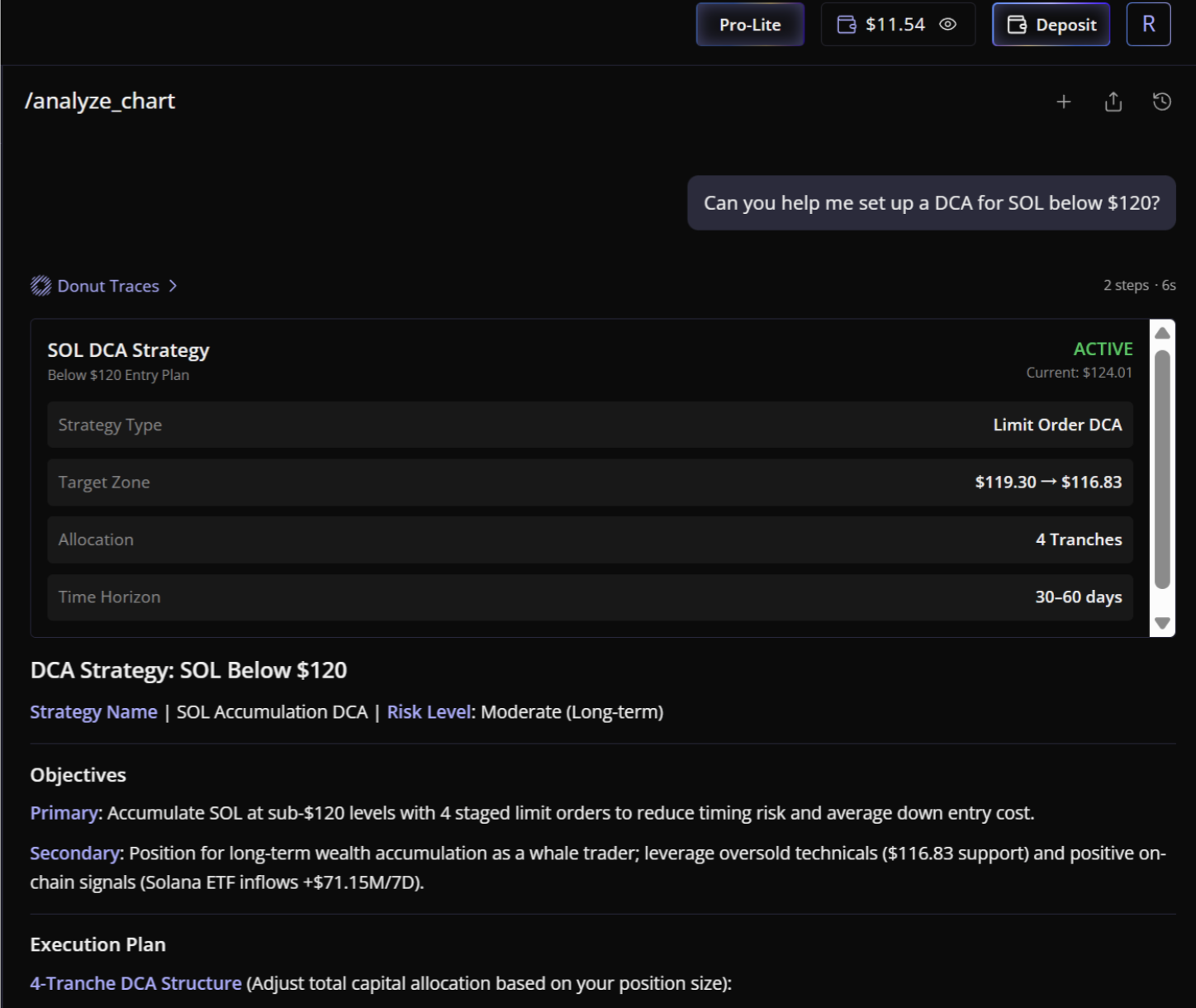This screenshot has height=1008, width=1196.
Task: Click the wallet icon in Deposit button
Action: coord(1017,25)
